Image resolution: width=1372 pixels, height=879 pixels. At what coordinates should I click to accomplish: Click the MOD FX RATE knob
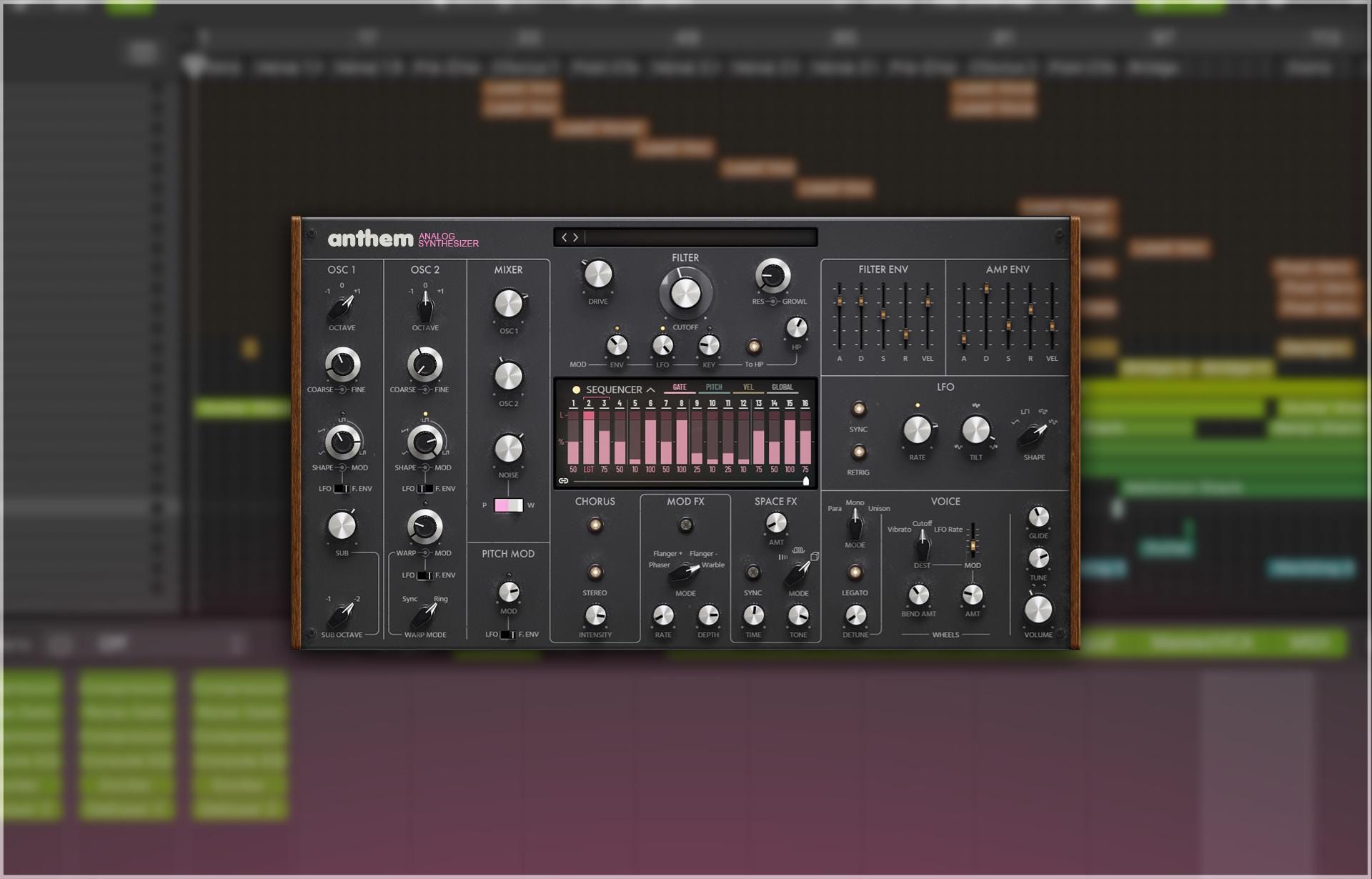pyautogui.click(x=663, y=615)
